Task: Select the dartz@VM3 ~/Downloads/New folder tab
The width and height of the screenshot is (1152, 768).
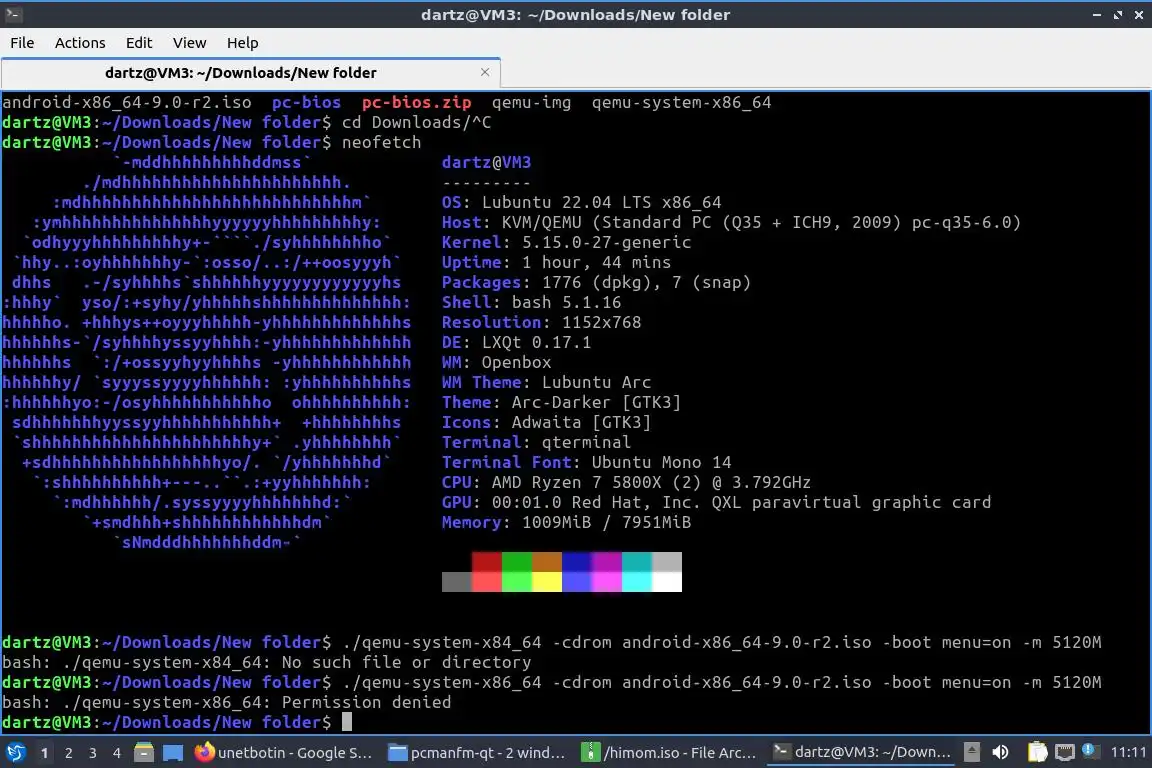Action: point(251,73)
